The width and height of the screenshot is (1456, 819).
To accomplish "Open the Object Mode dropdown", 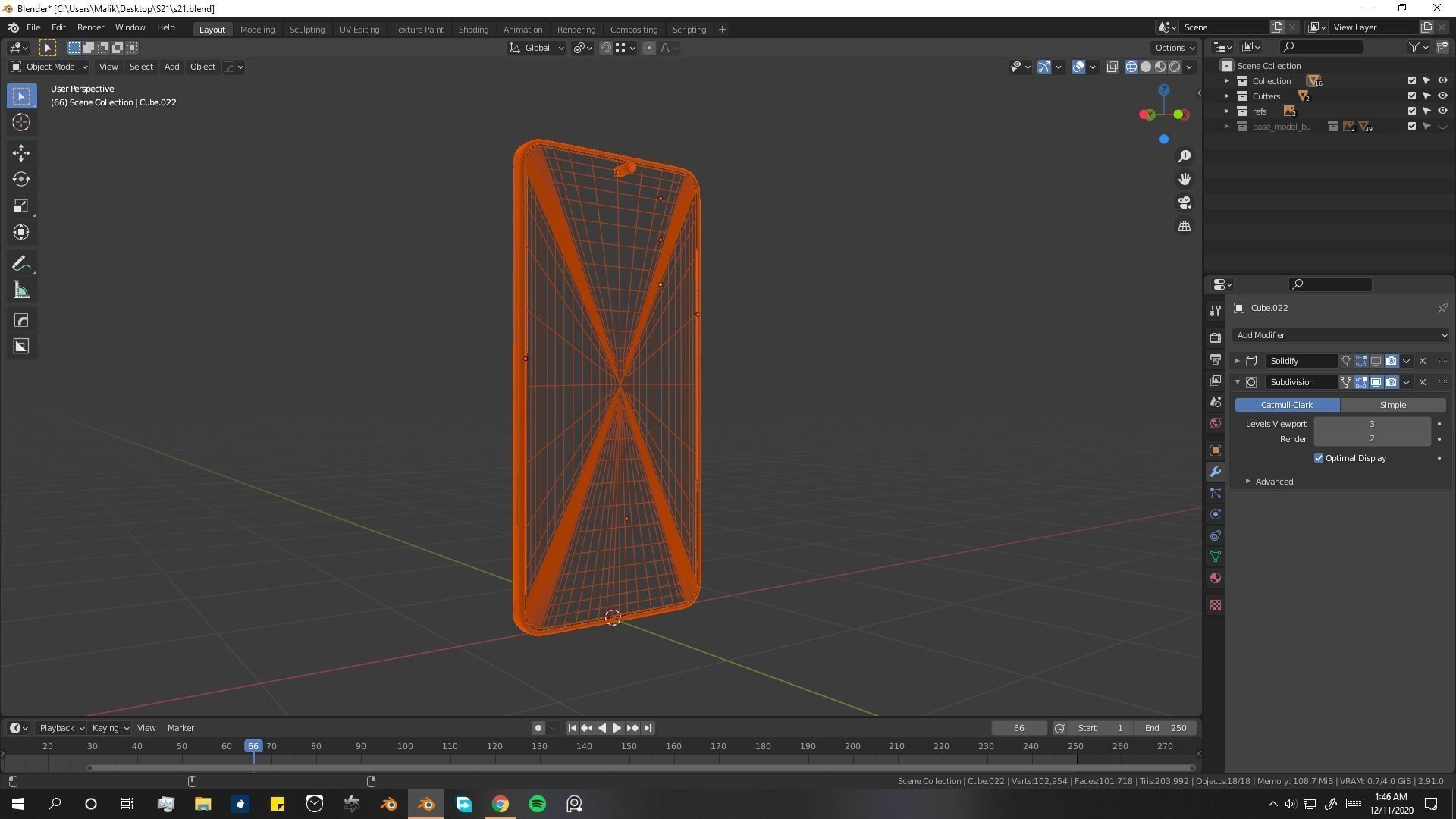I will [49, 67].
